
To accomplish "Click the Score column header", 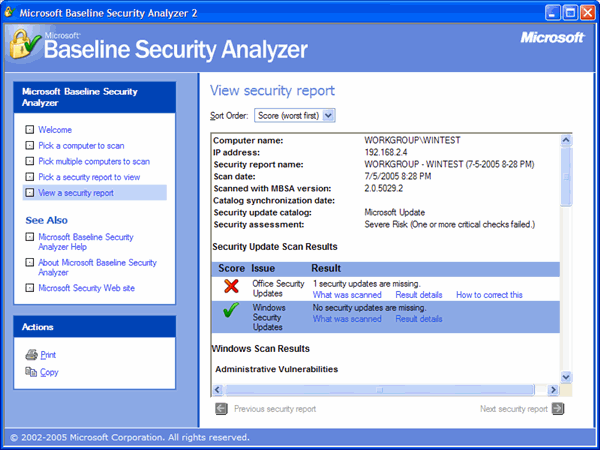I will tap(232, 268).
